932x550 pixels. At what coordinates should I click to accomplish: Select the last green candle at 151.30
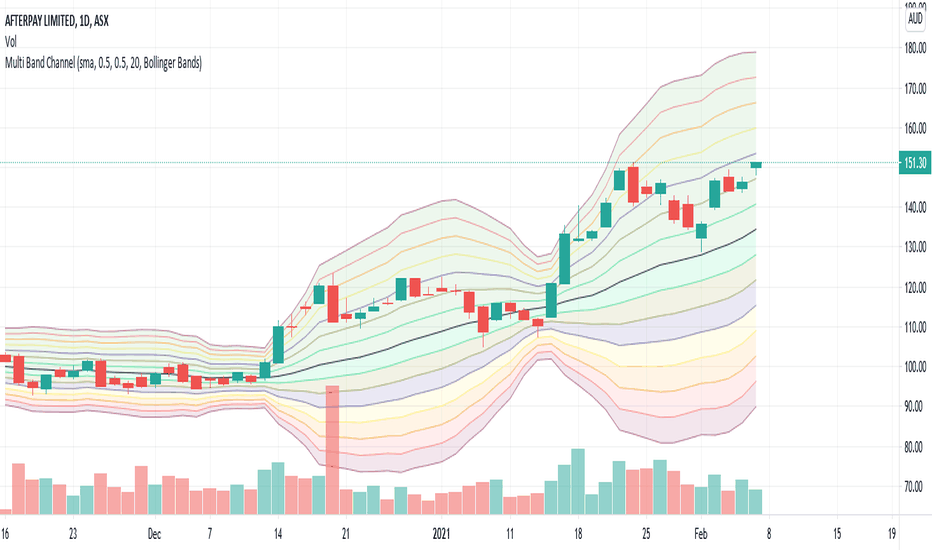756,165
